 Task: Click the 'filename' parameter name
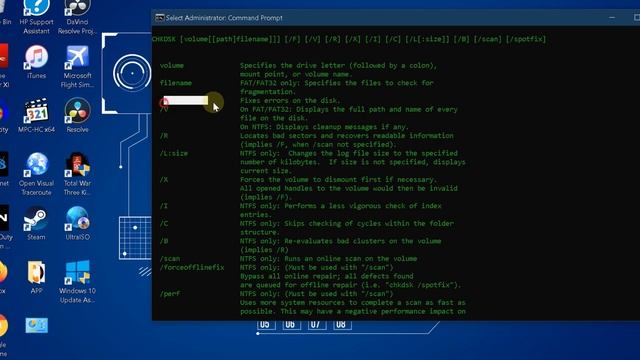coord(176,83)
